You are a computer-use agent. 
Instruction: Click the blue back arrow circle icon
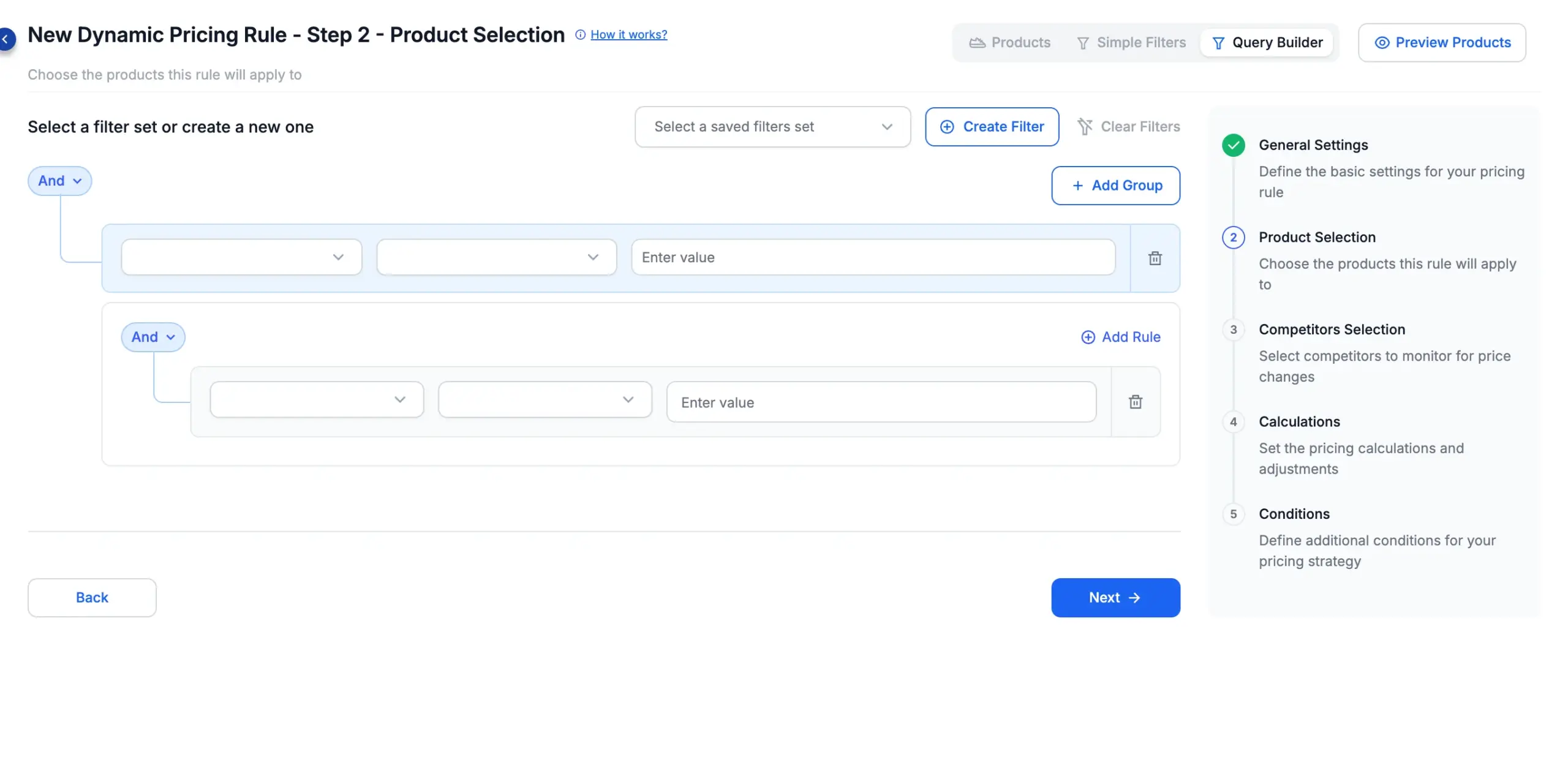[6, 39]
